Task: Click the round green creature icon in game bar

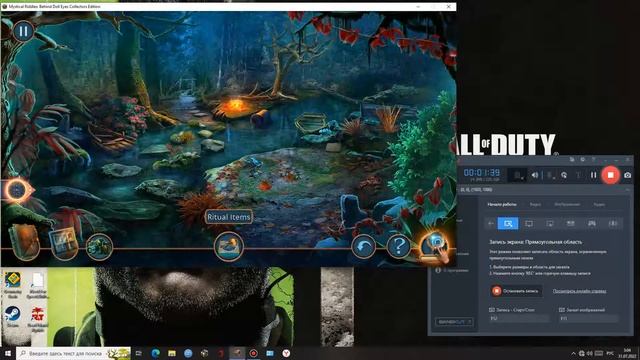Action: (x=99, y=247)
